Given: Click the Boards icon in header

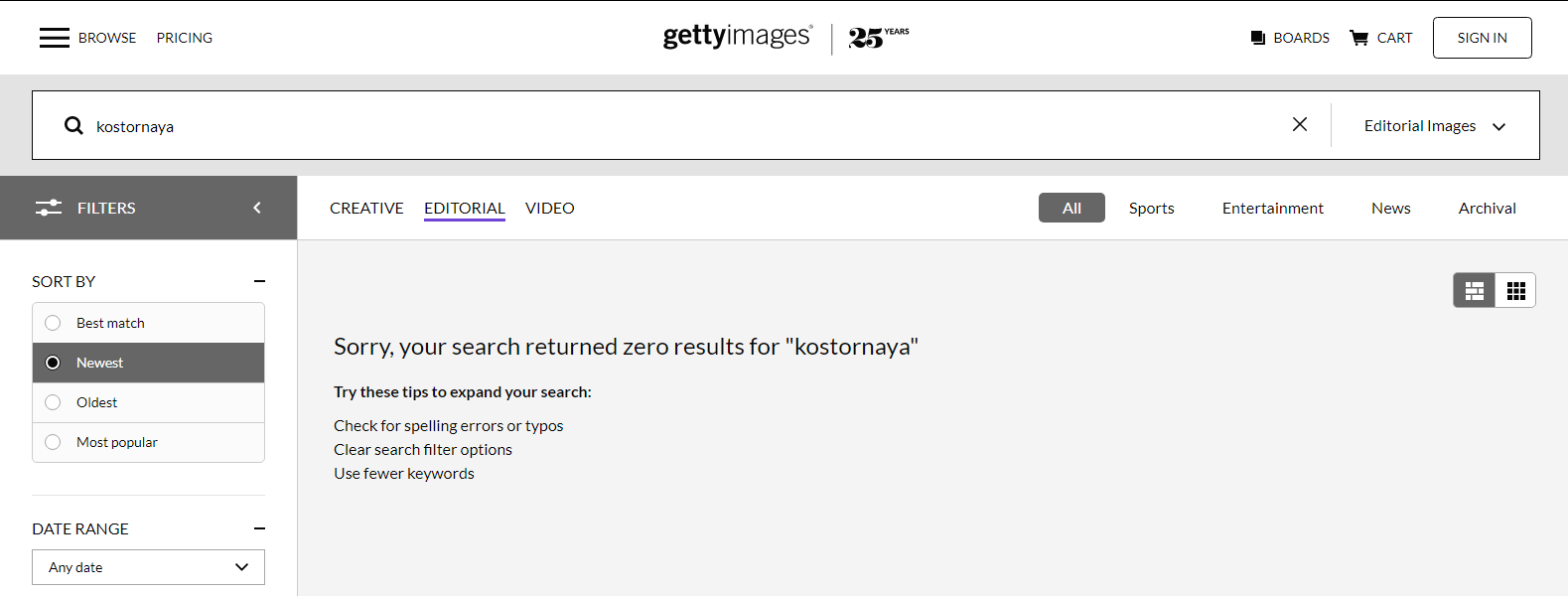Looking at the screenshot, I should 1258,38.
